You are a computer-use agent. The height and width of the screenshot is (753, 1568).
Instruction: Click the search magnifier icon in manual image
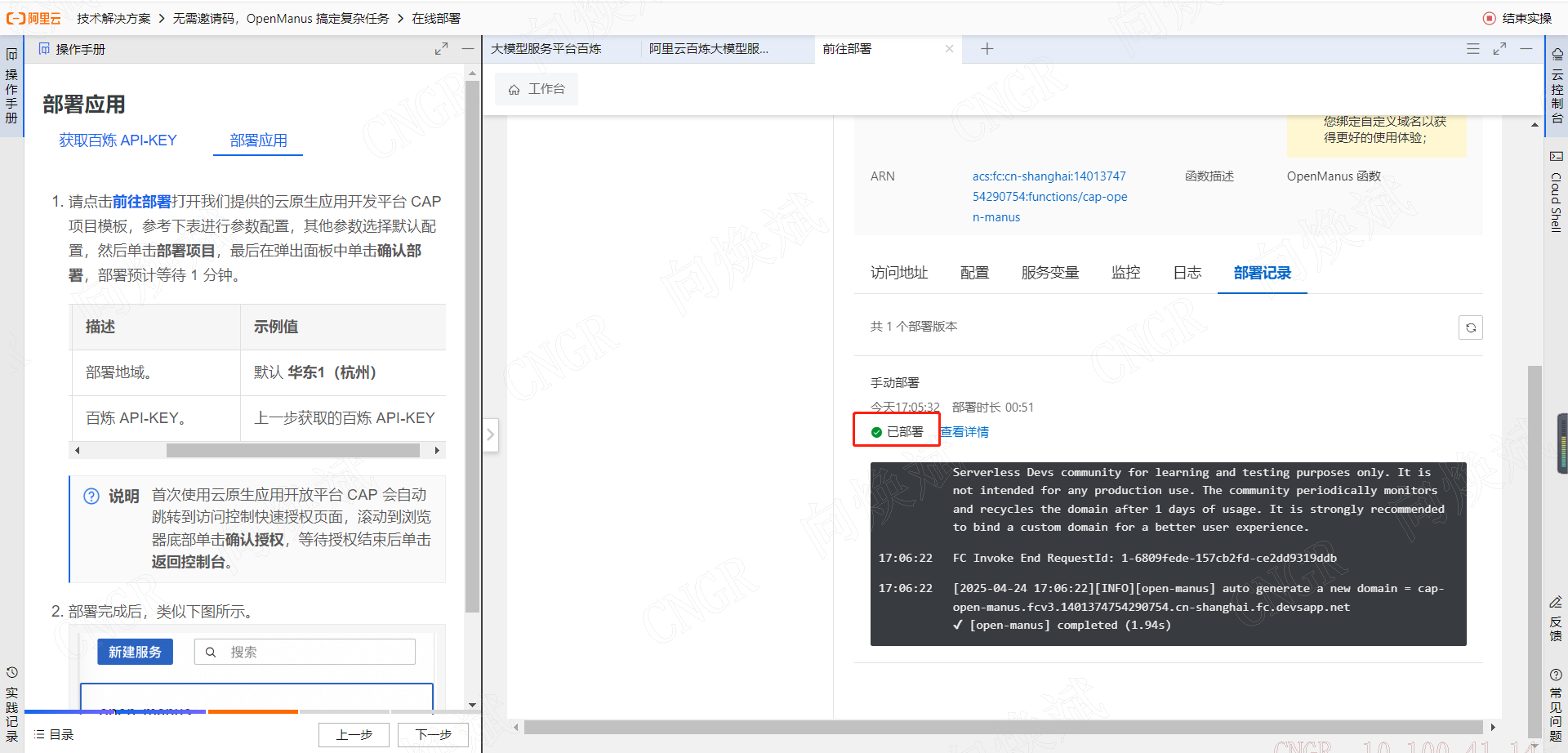click(x=211, y=652)
